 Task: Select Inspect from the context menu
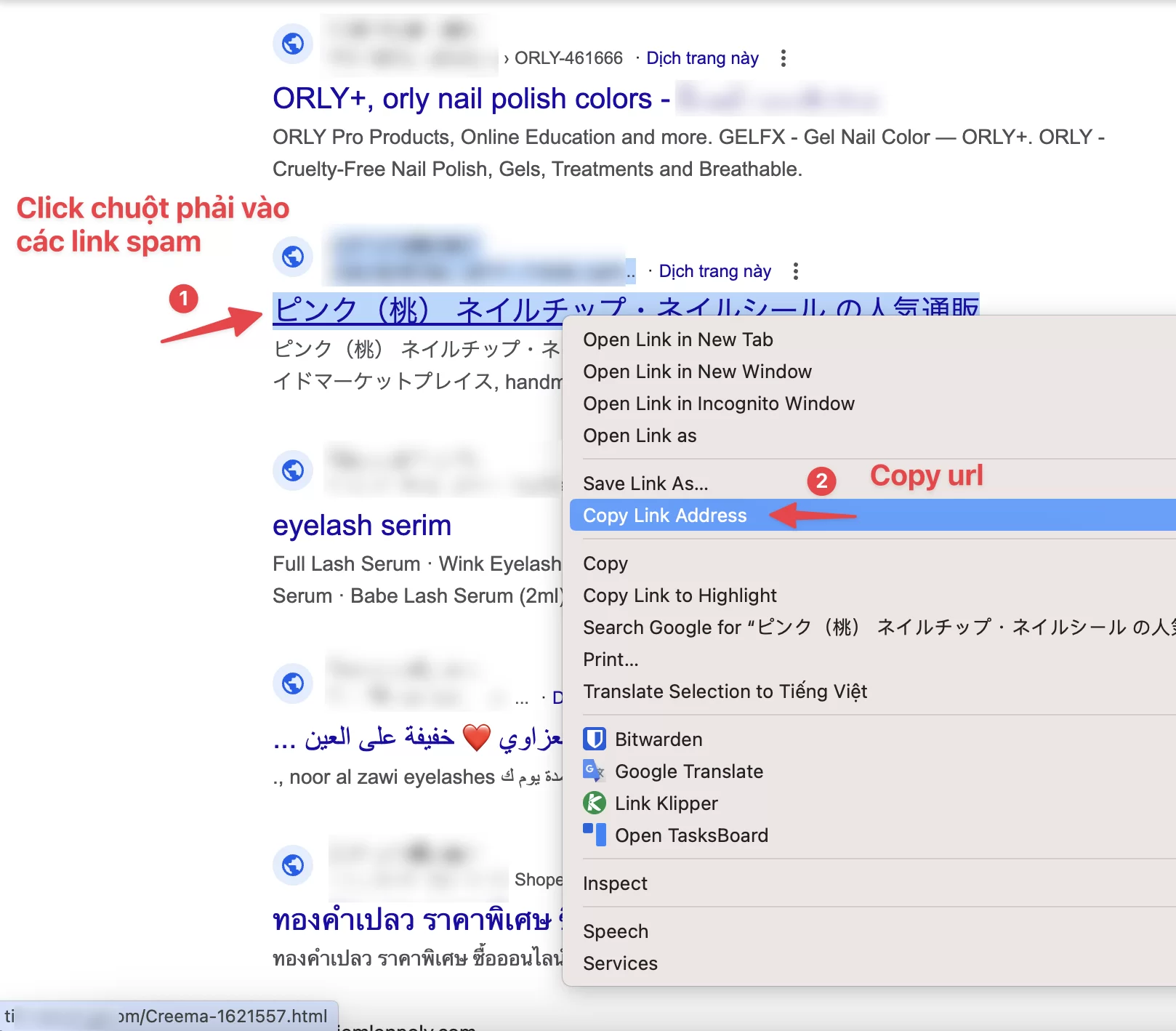click(x=872, y=883)
